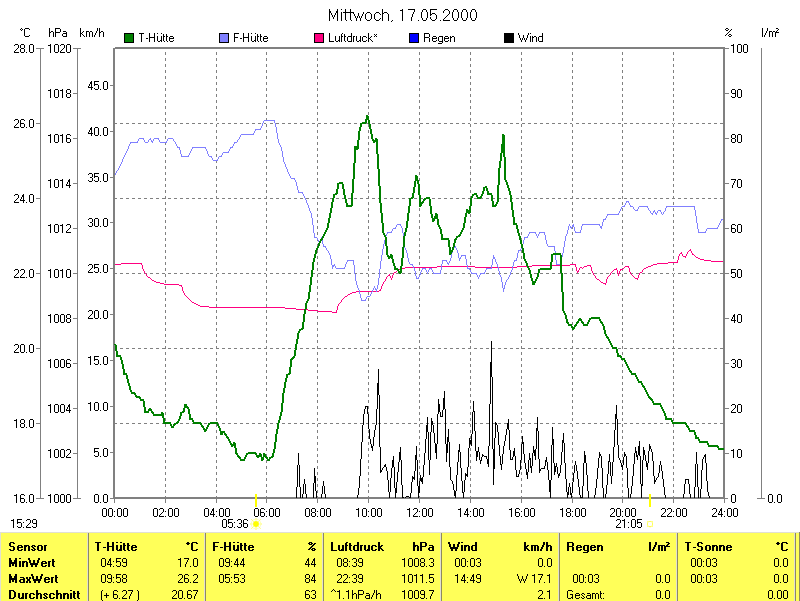Click the 15:29 timestamp below the chart
800x601 pixels.
point(24,523)
